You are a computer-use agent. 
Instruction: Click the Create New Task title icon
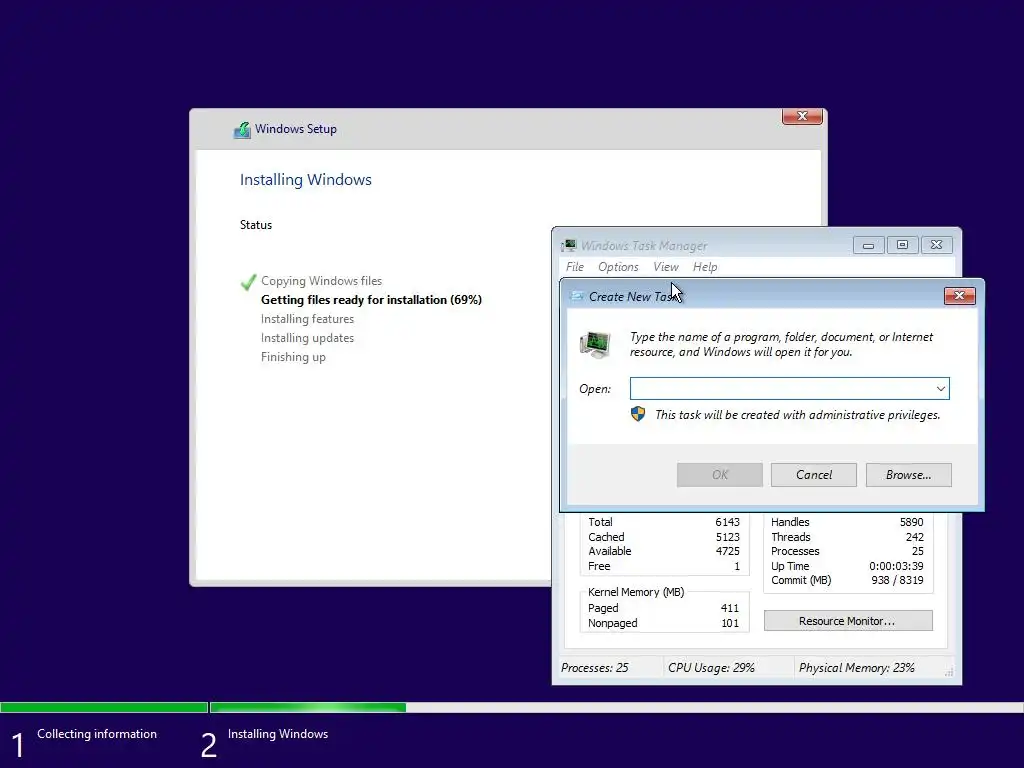point(577,296)
